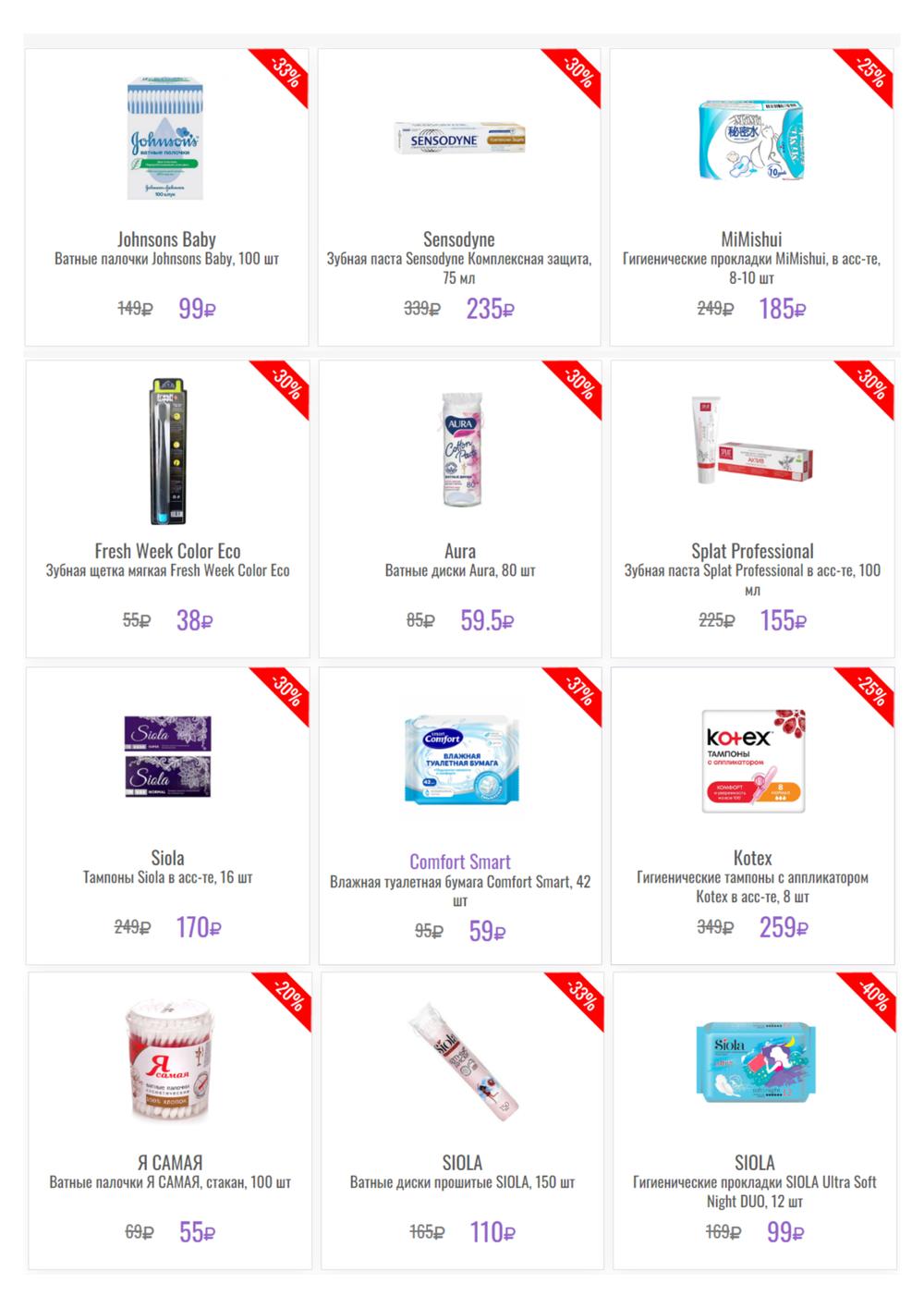The height and width of the screenshot is (1308, 924).
Task: Click the Kotex tampons package image
Action: tap(754, 761)
